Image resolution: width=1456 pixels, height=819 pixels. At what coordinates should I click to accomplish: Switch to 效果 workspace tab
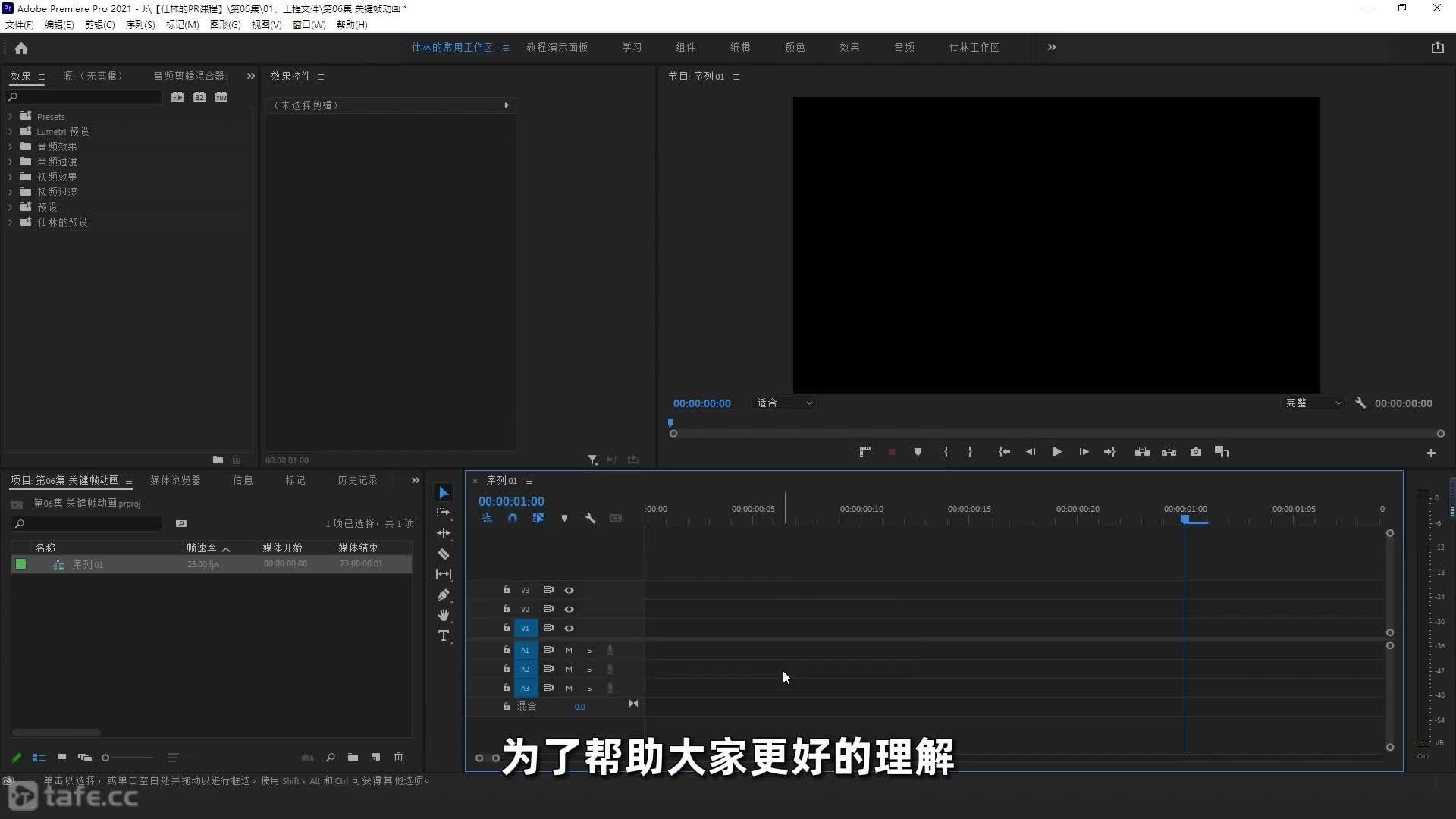pos(849,47)
